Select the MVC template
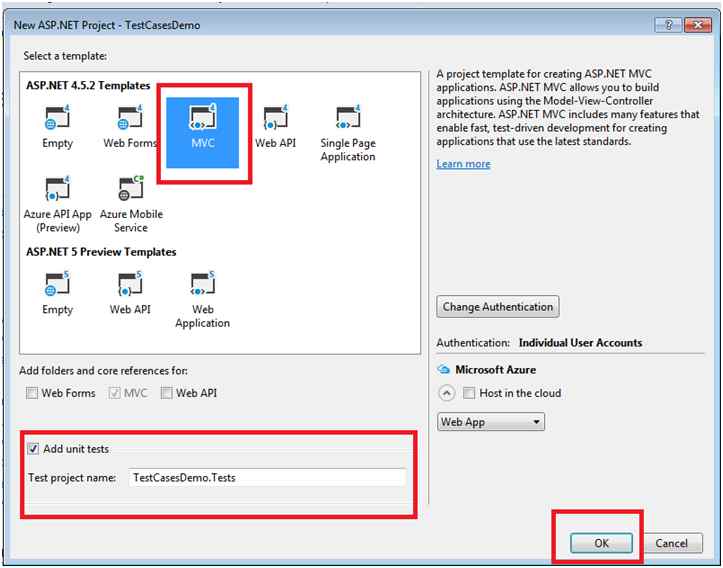 click(x=202, y=132)
